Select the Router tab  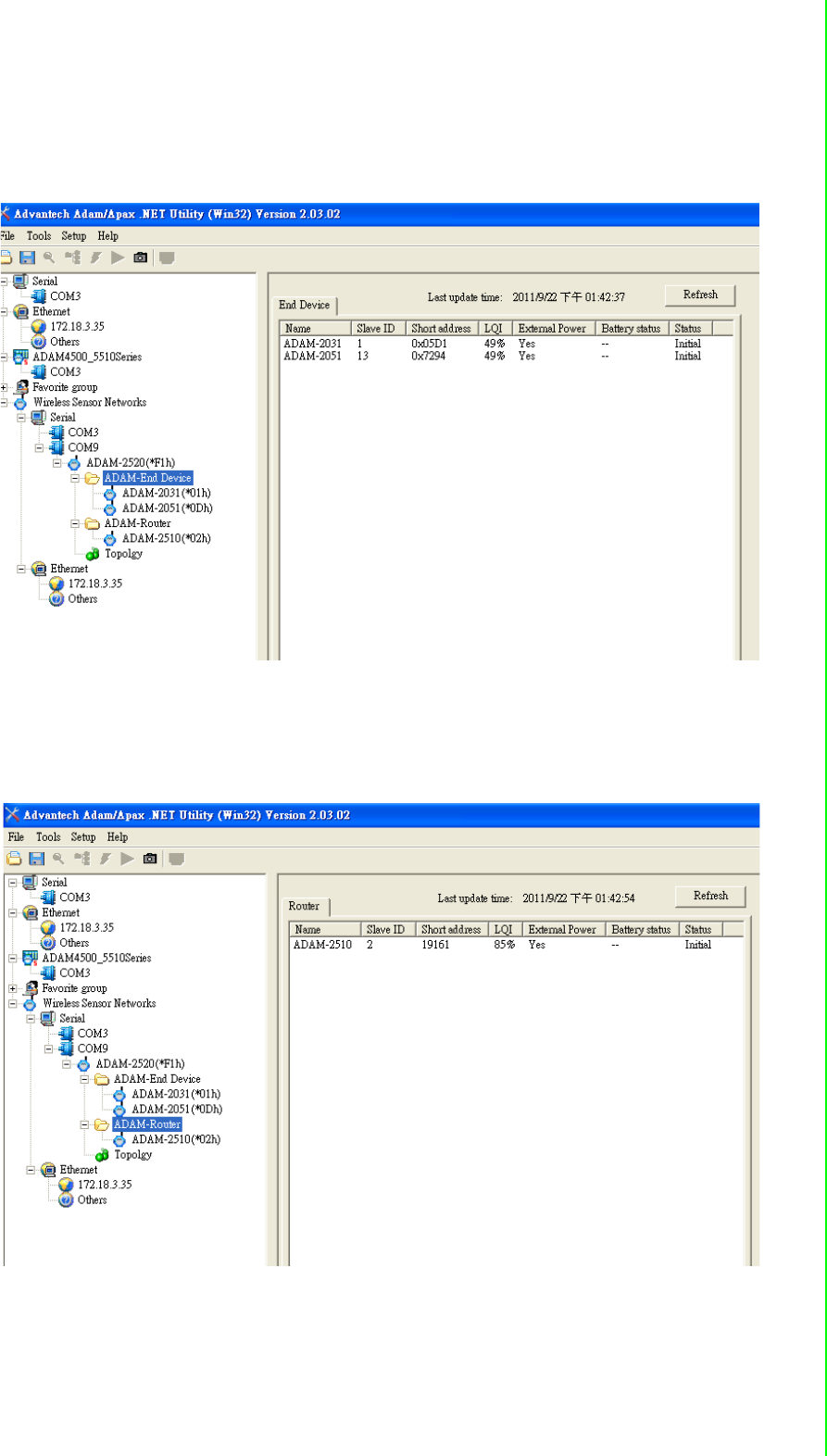[305, 906]
